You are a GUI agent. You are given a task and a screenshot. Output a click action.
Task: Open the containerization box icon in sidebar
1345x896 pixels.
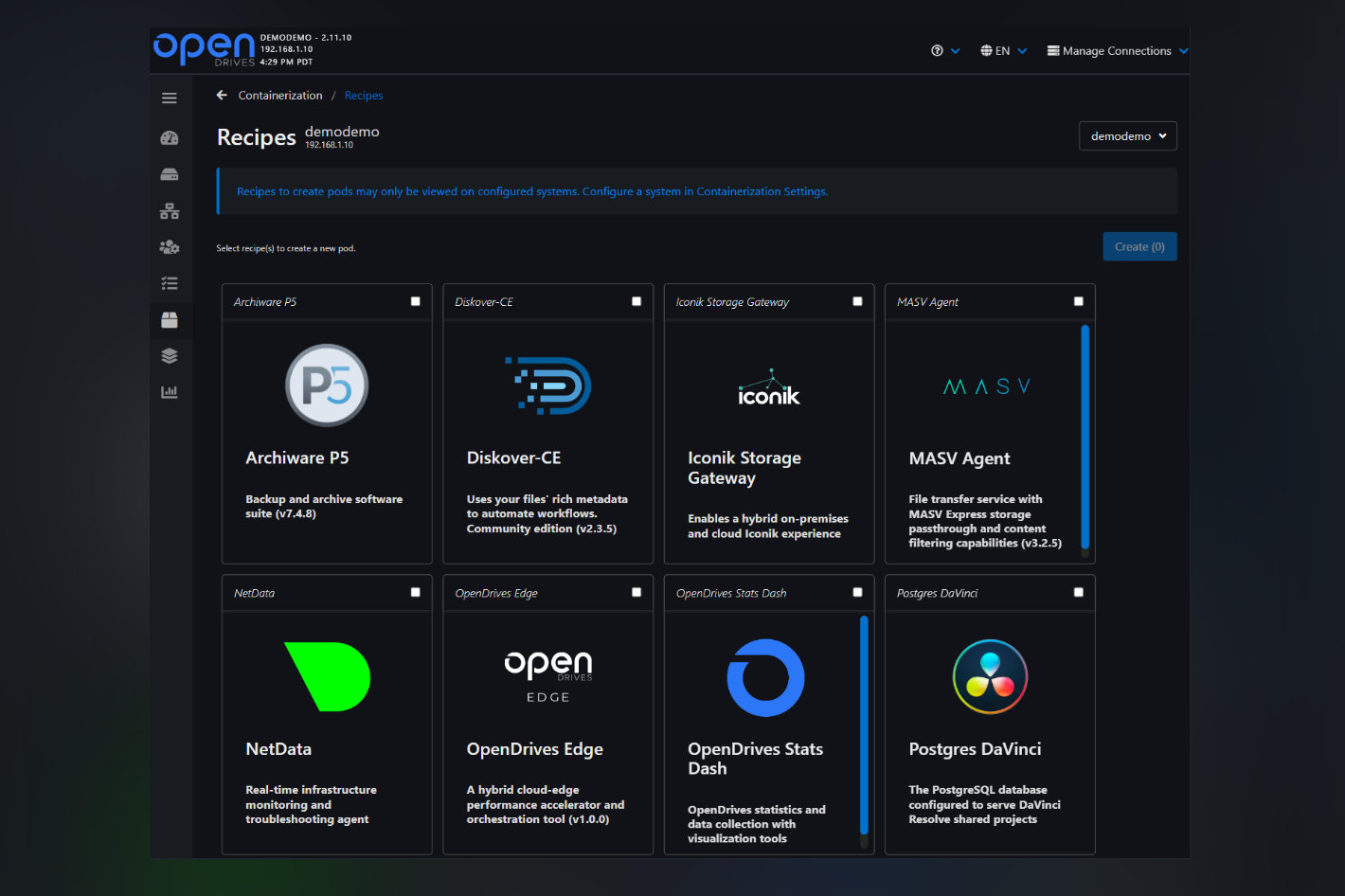coord(170,320)
